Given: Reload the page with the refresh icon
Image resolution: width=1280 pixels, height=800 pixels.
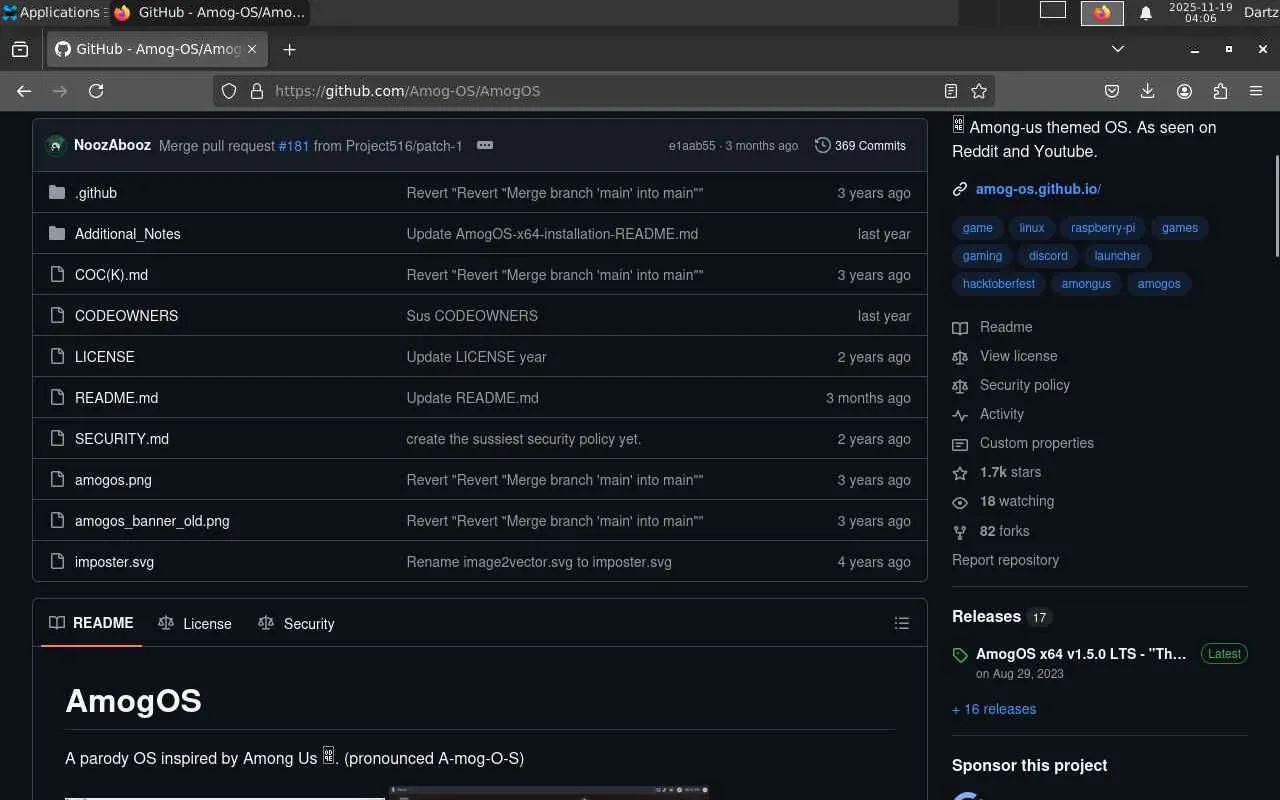Looking at the screenshot, I should (x=96, y=91).
